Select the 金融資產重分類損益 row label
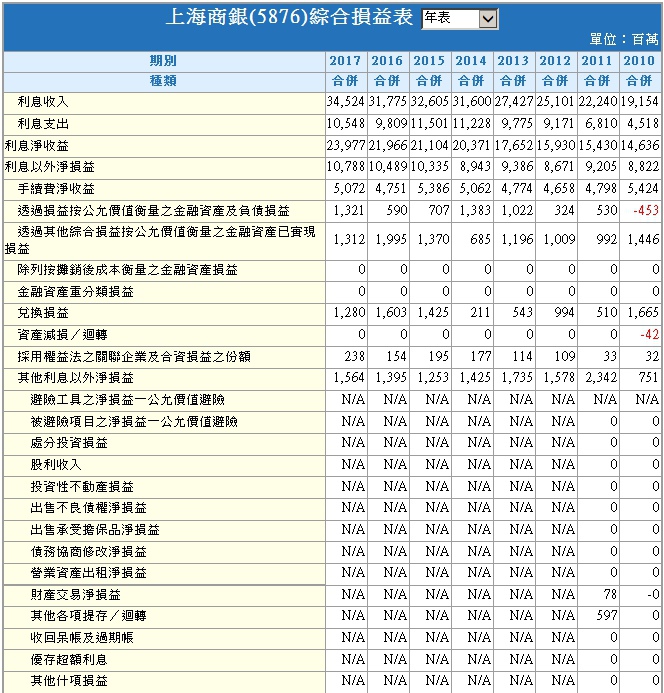 point(75,292)
